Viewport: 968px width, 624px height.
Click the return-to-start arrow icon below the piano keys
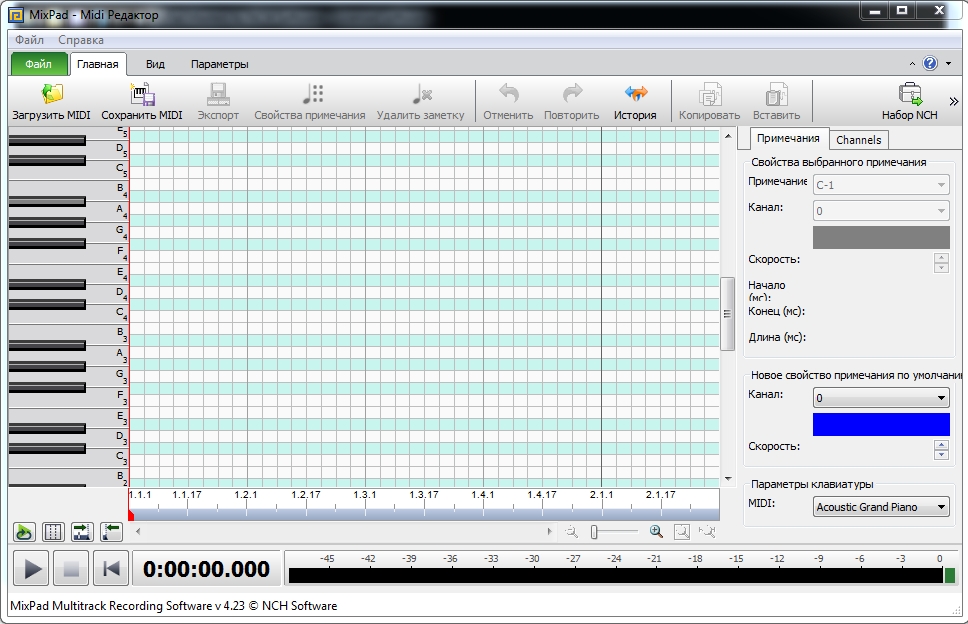tap(111, 532)
